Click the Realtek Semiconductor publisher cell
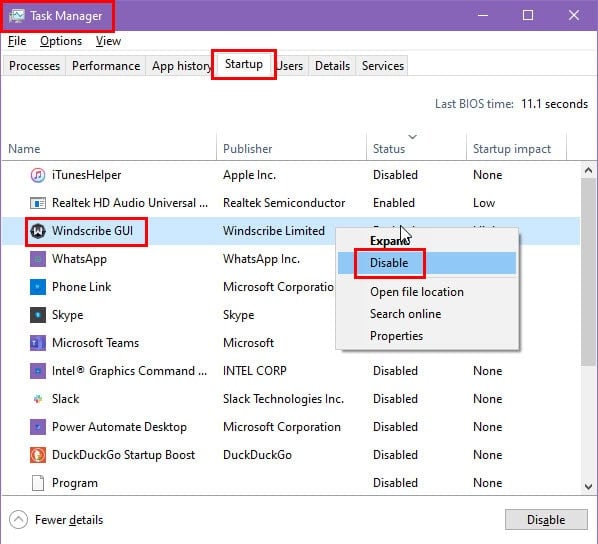The image size is (598, 544). [x=284, y=203]
